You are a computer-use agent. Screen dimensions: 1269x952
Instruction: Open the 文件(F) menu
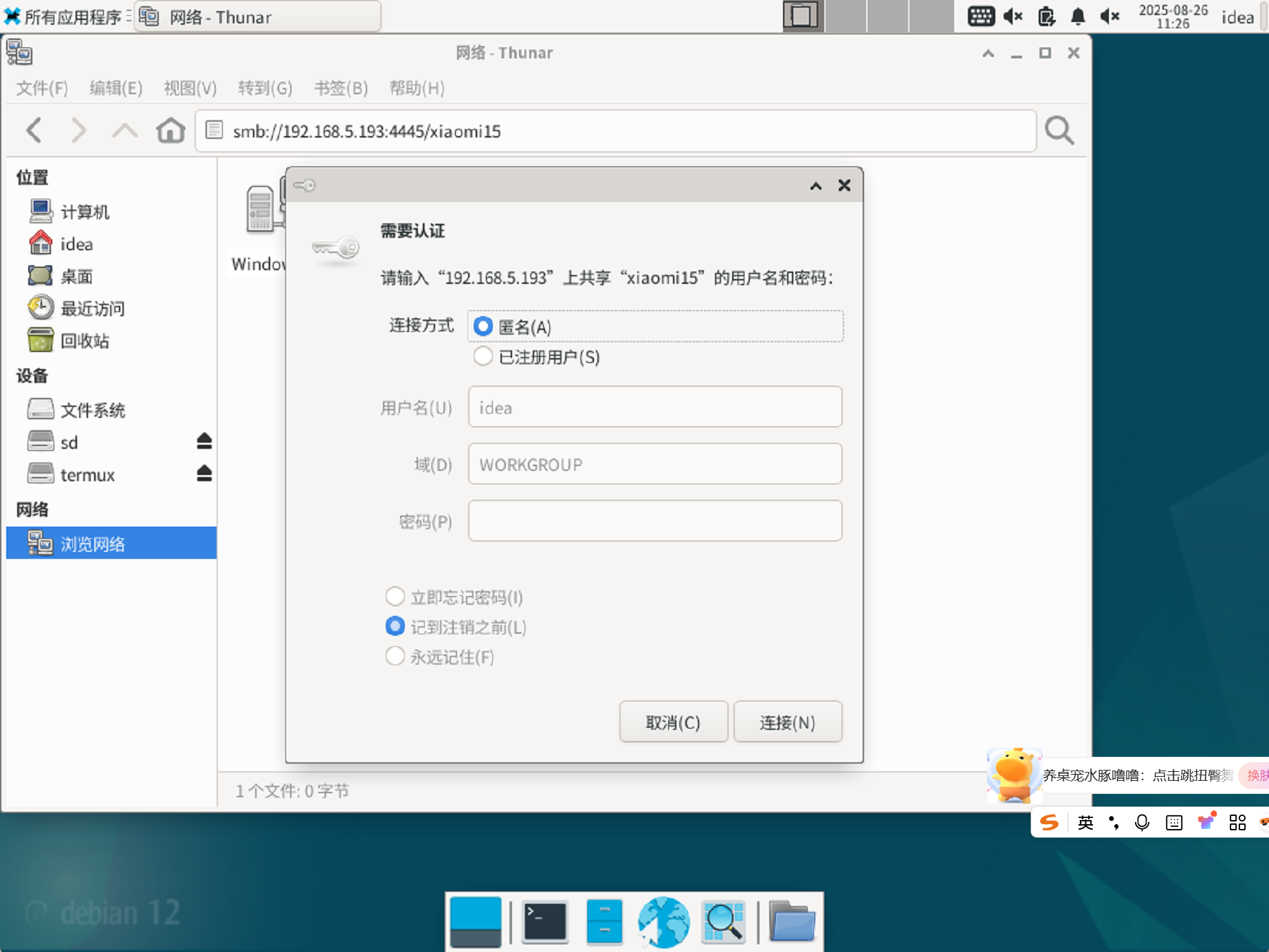click(x=41, y=88)
